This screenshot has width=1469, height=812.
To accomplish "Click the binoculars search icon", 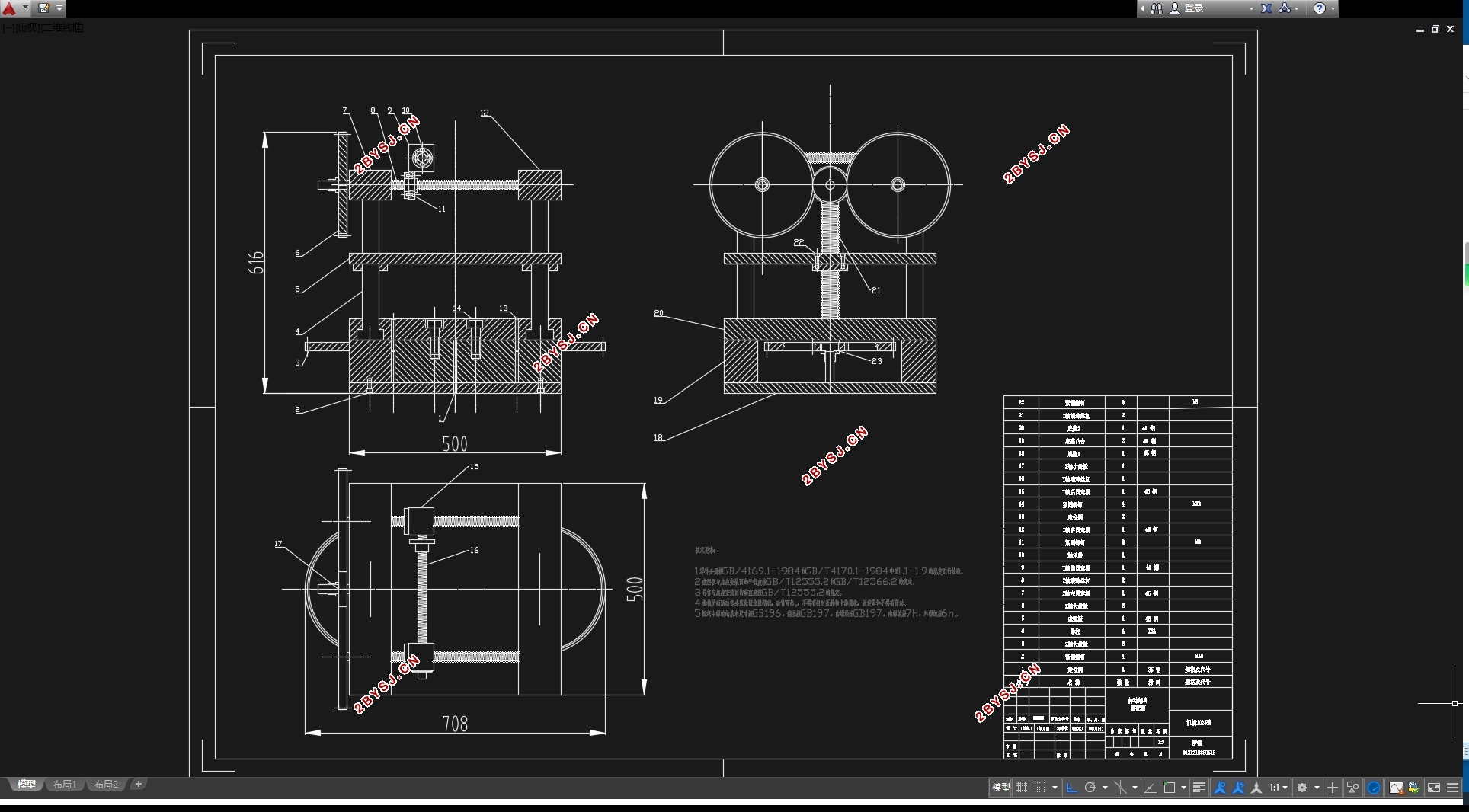I will coord(1156,8).
